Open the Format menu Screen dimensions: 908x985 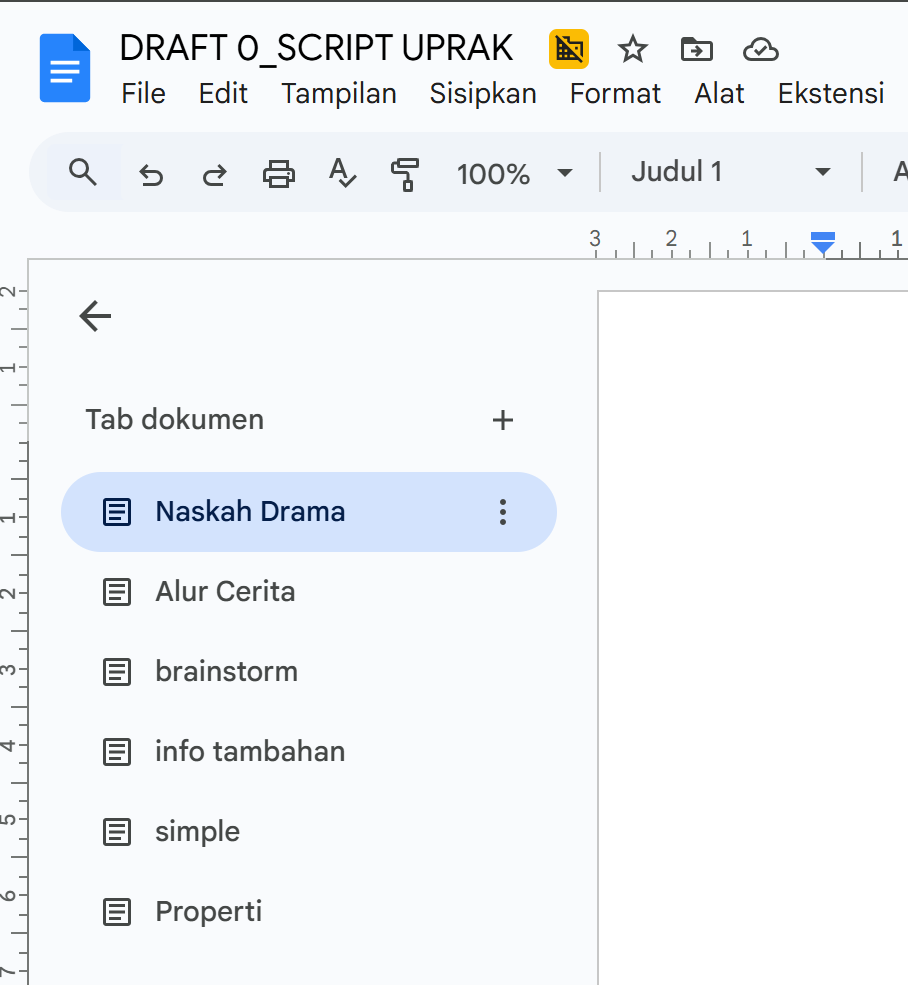615,94
